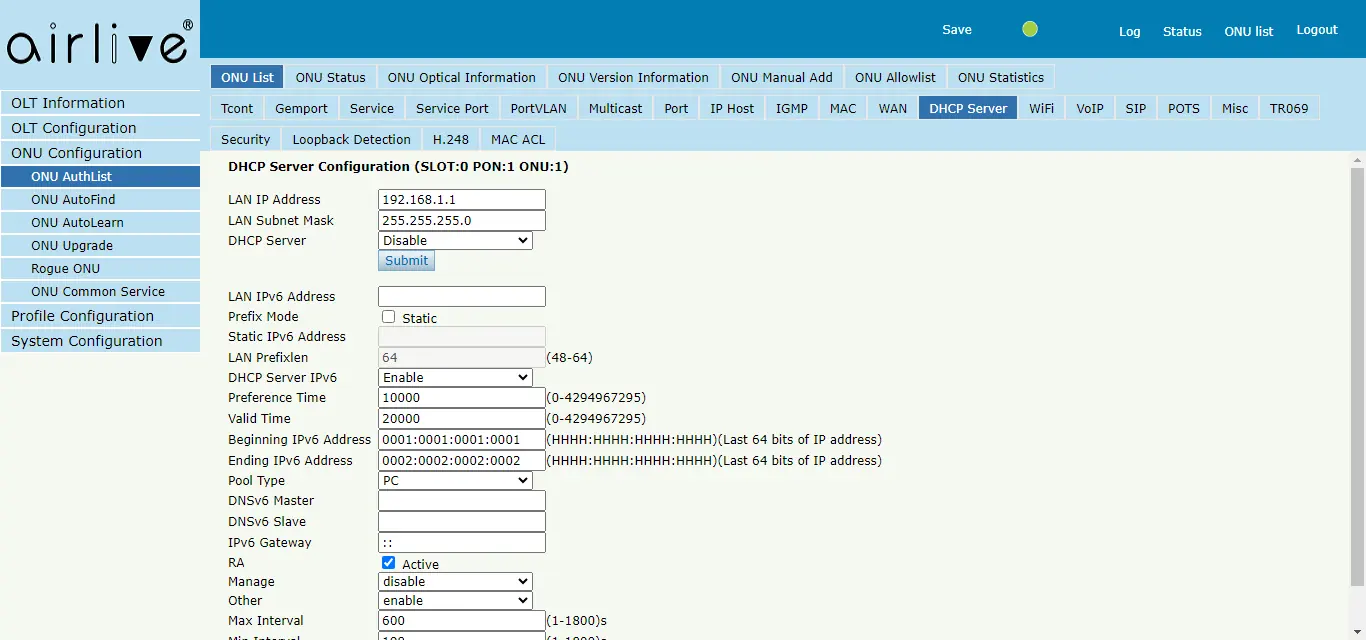Viewport: 1366px width, 640px height.
Task: Open OLT Configuration in the sidebar
Action: 100,128
